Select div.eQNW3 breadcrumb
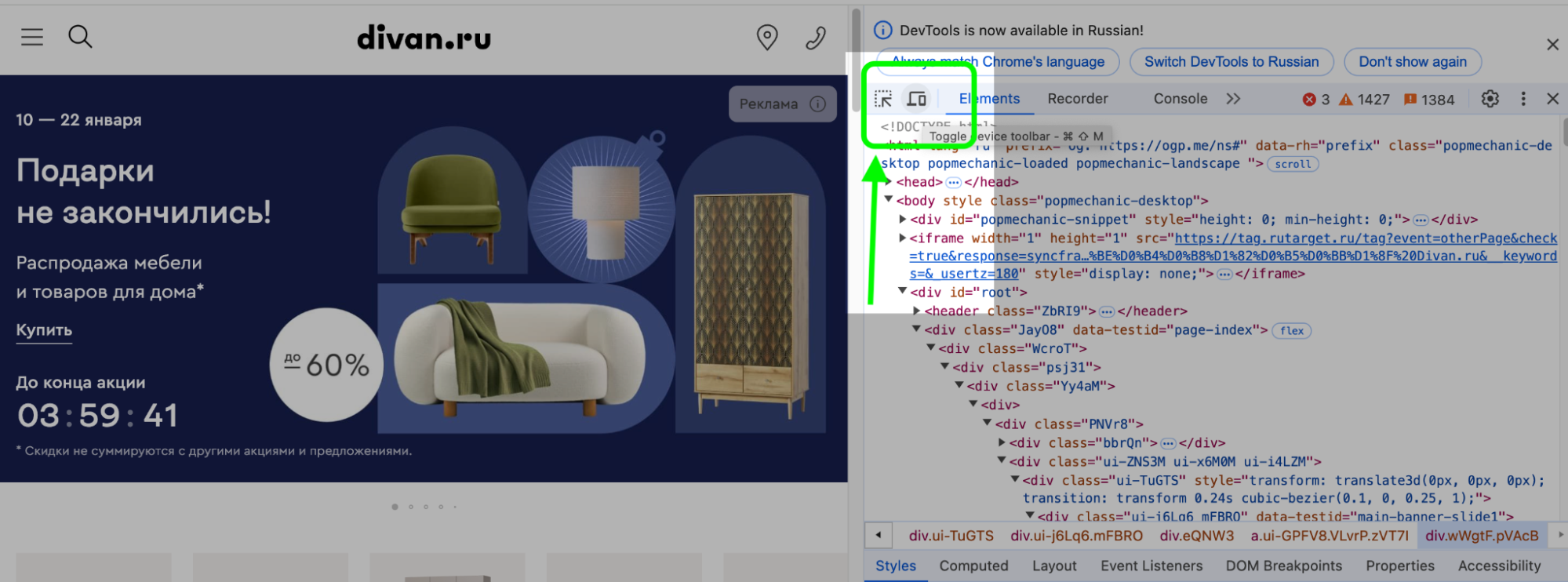1568x582 pixels. (1196, 537)
